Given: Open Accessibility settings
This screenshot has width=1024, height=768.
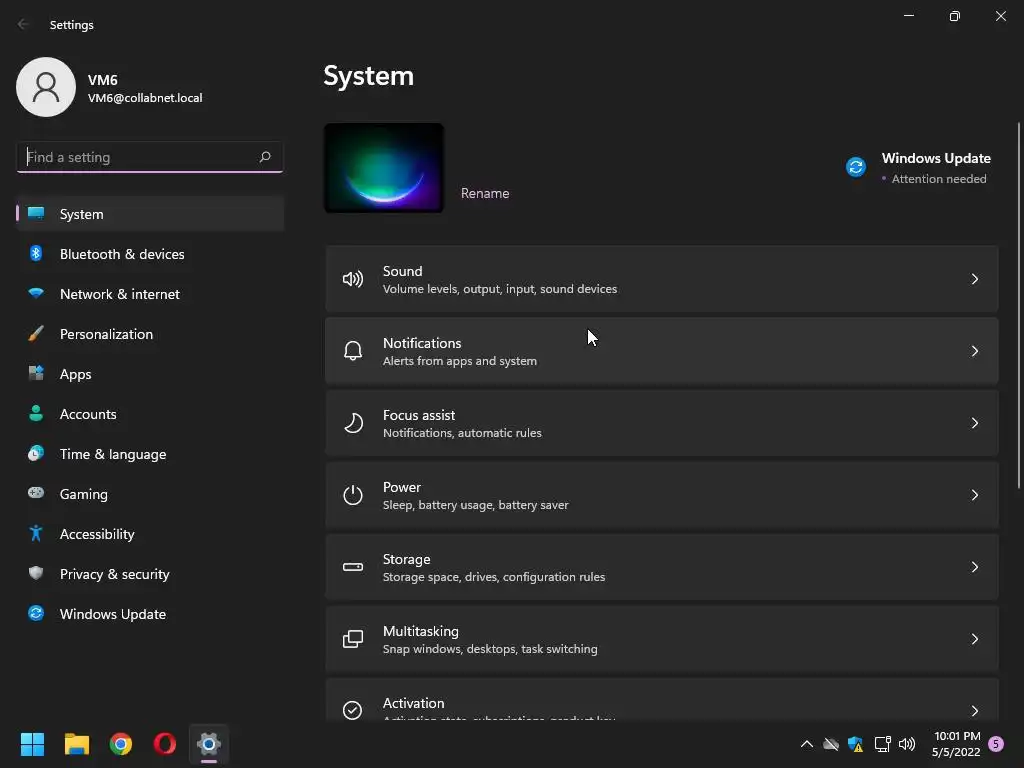Looking at the screenshot, I should point(150,534).
